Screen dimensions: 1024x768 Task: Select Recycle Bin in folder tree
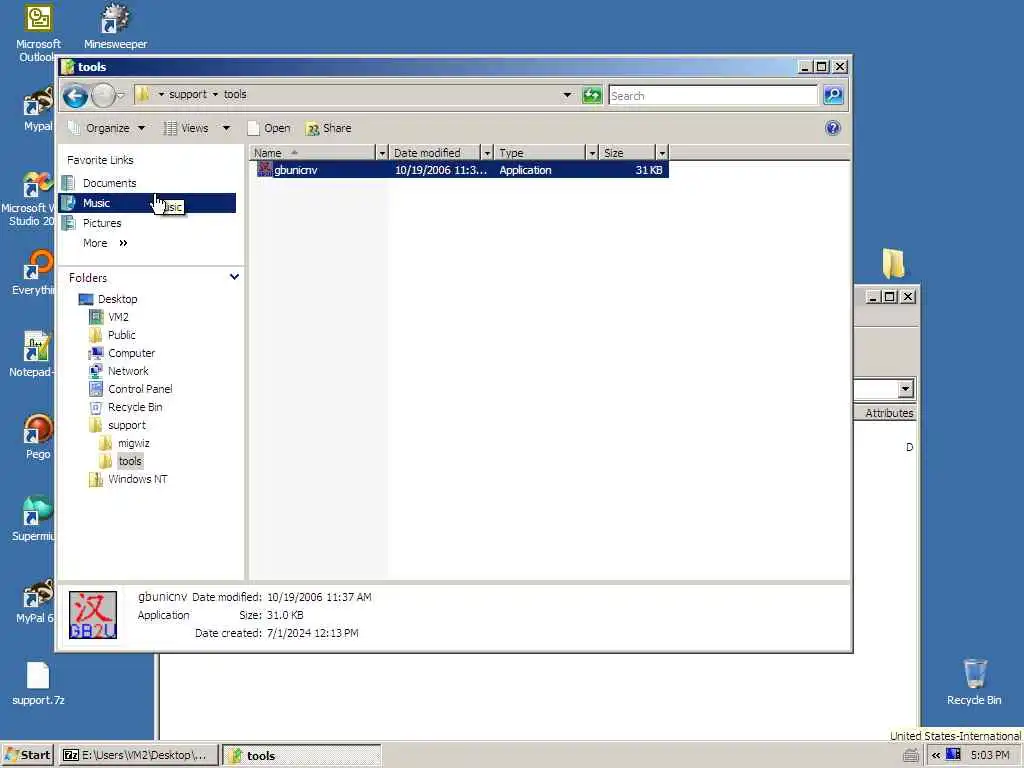[135, 407]
